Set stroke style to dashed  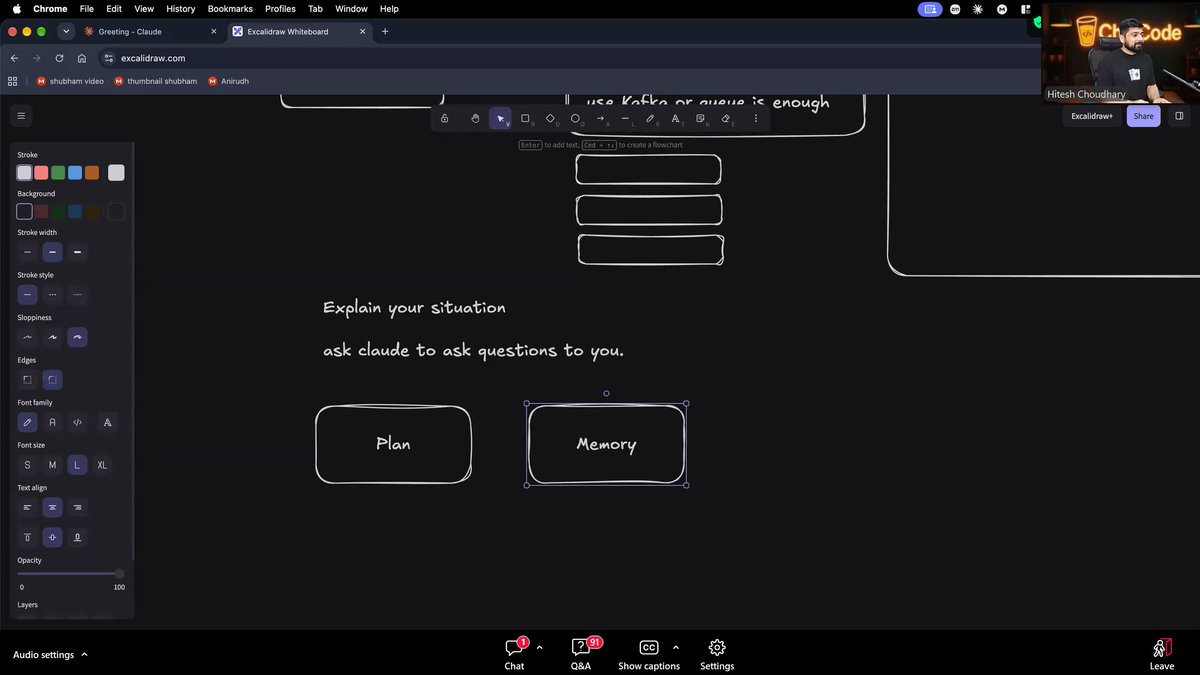[x=52, y=295]
